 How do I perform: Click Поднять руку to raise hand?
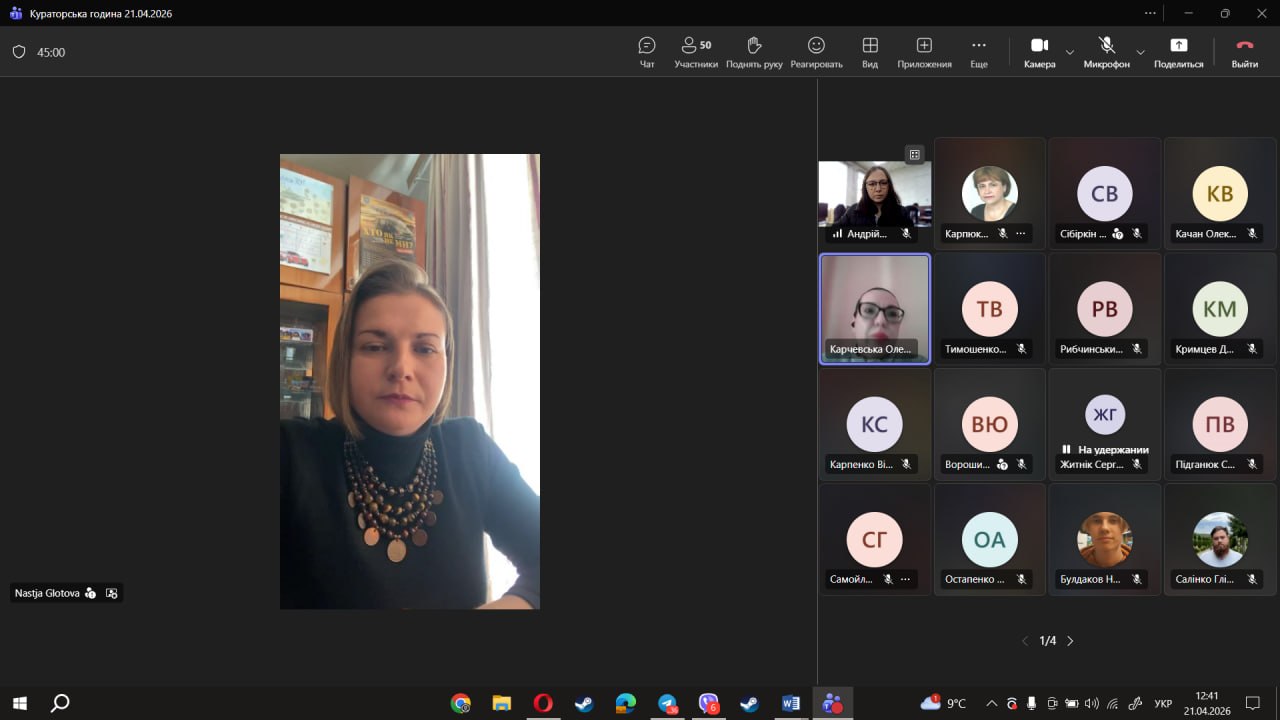coord(754,52)
